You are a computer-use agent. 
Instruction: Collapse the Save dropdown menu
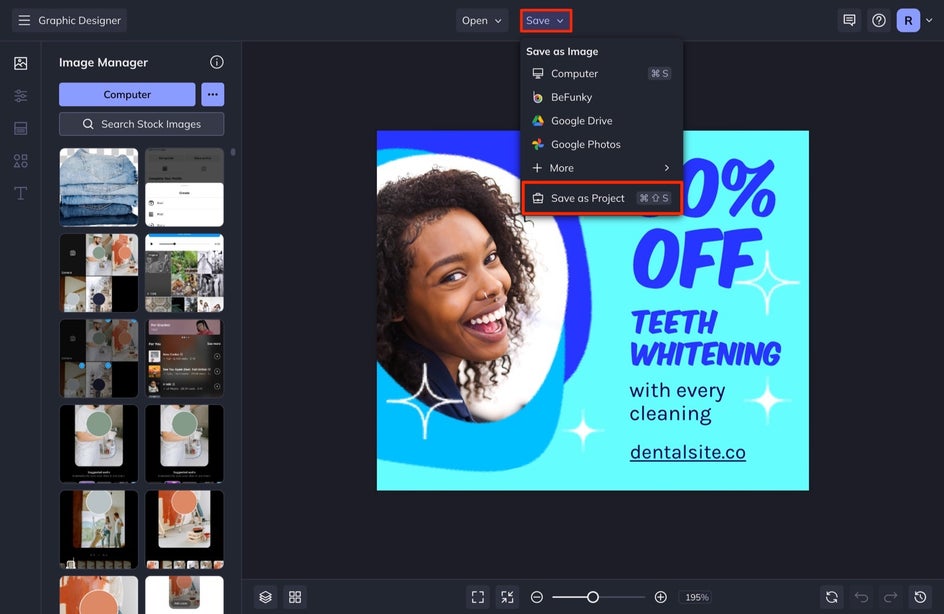545,20
